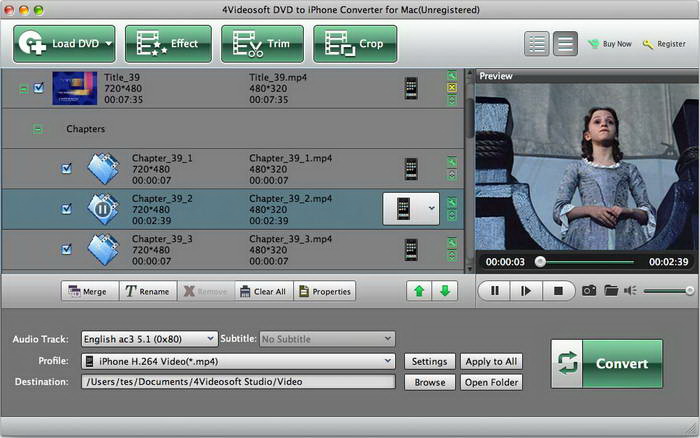Open the Profile dropdown
Image resolution: width=700 pixels, height=438 pixels.
pos(238,361)
